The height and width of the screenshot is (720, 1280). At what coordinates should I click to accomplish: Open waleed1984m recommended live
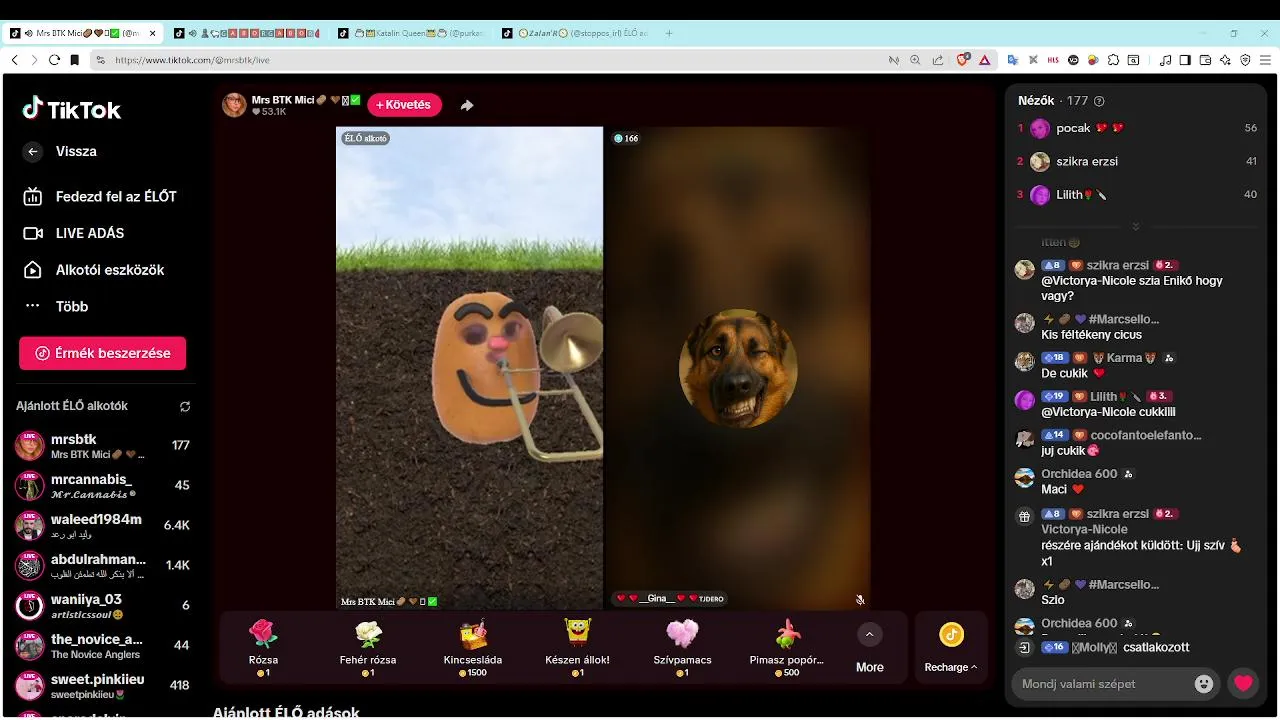click(102, 526)
